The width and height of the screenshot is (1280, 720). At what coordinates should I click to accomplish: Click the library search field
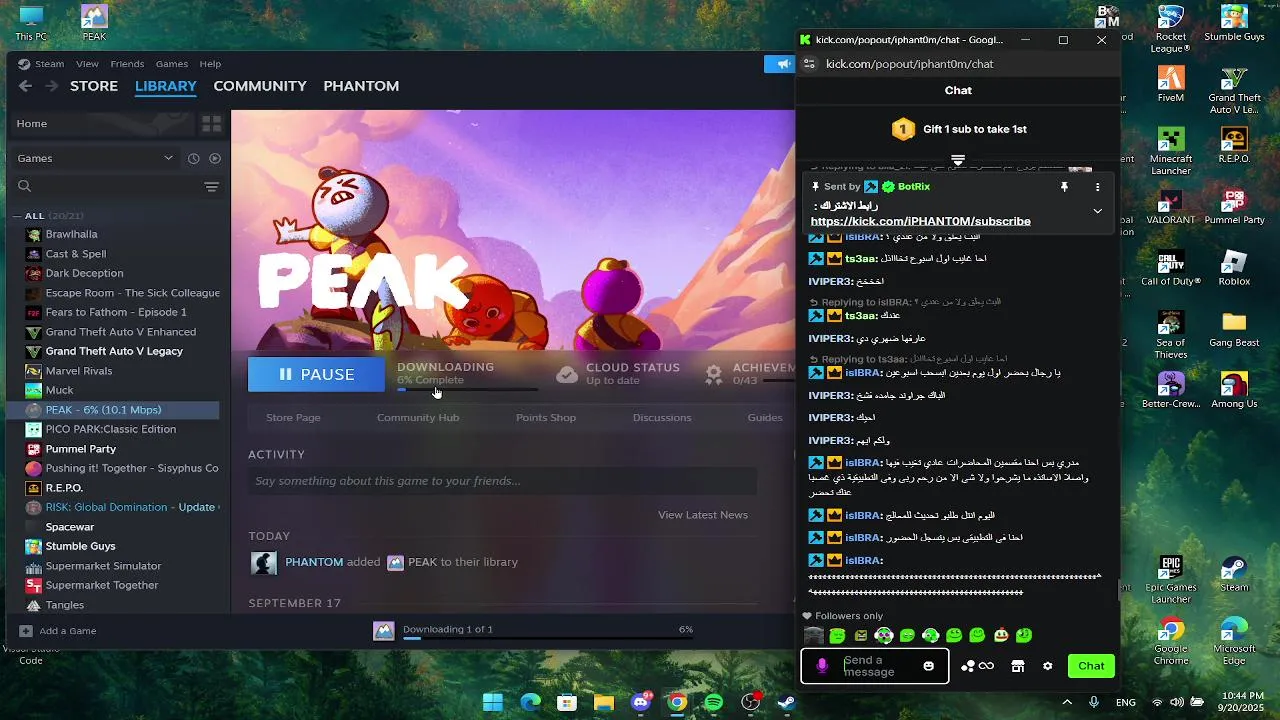pos(110,187)
